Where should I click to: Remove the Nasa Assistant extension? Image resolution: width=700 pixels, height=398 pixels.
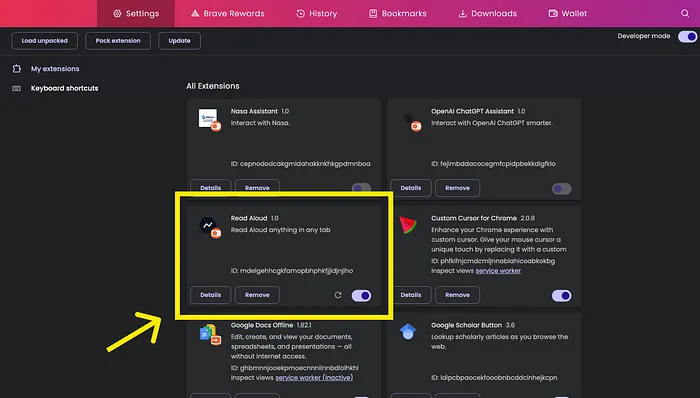(257, 187)
